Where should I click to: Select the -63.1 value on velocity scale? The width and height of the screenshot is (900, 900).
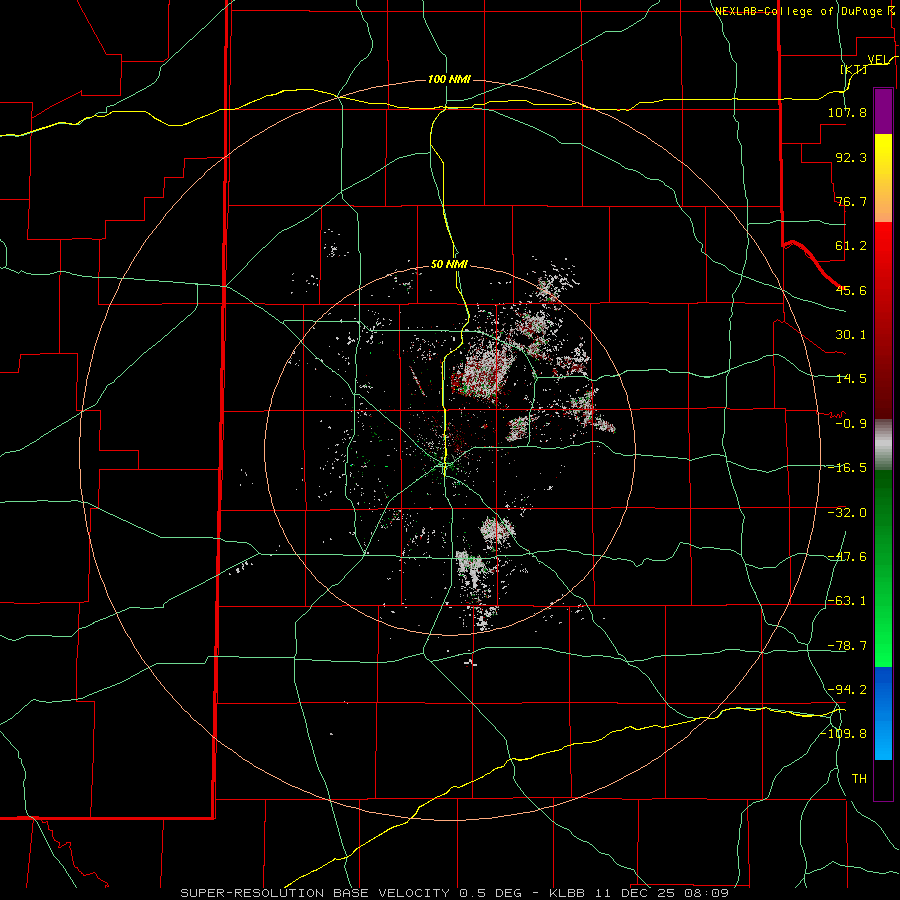point(847,601)
